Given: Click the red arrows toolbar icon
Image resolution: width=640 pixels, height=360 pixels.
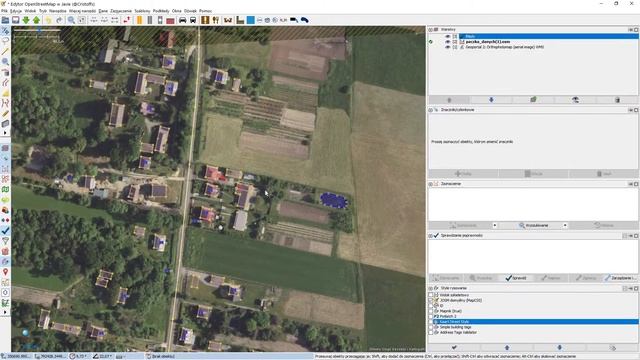Looking at the screenshot, I should click(127, 20).
